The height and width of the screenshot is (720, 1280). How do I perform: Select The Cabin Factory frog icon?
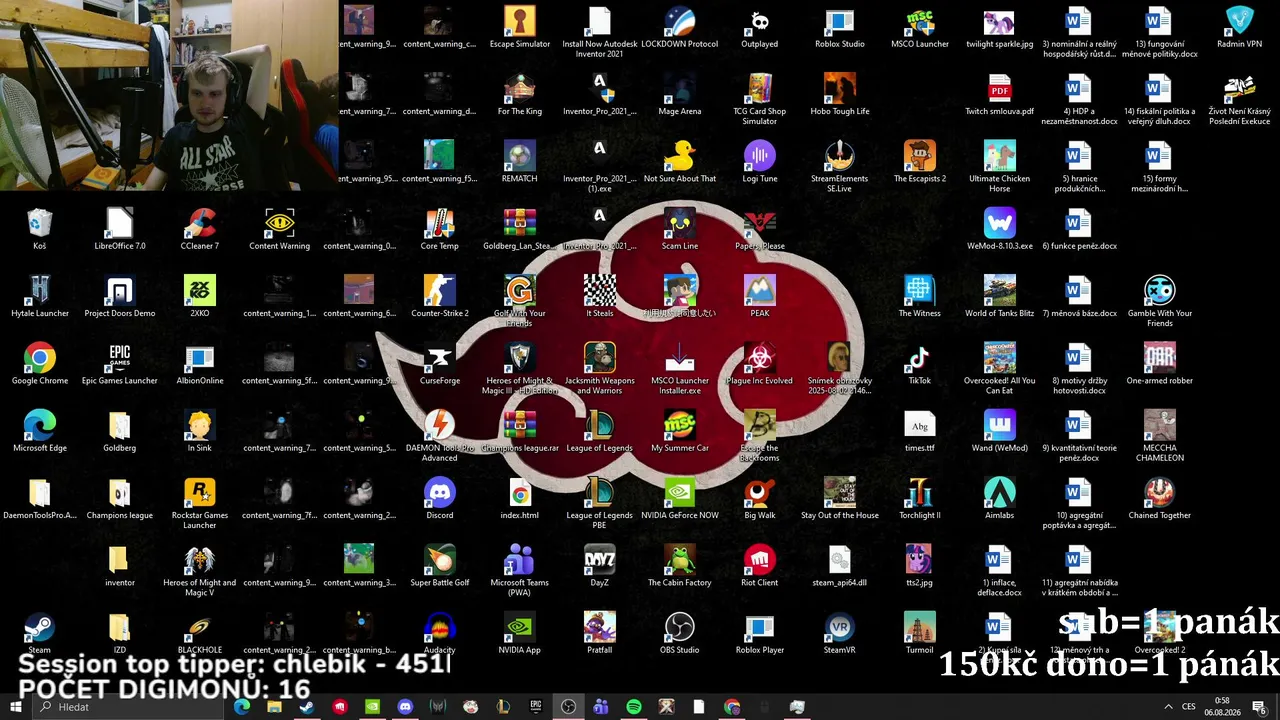tap(680, 558)
